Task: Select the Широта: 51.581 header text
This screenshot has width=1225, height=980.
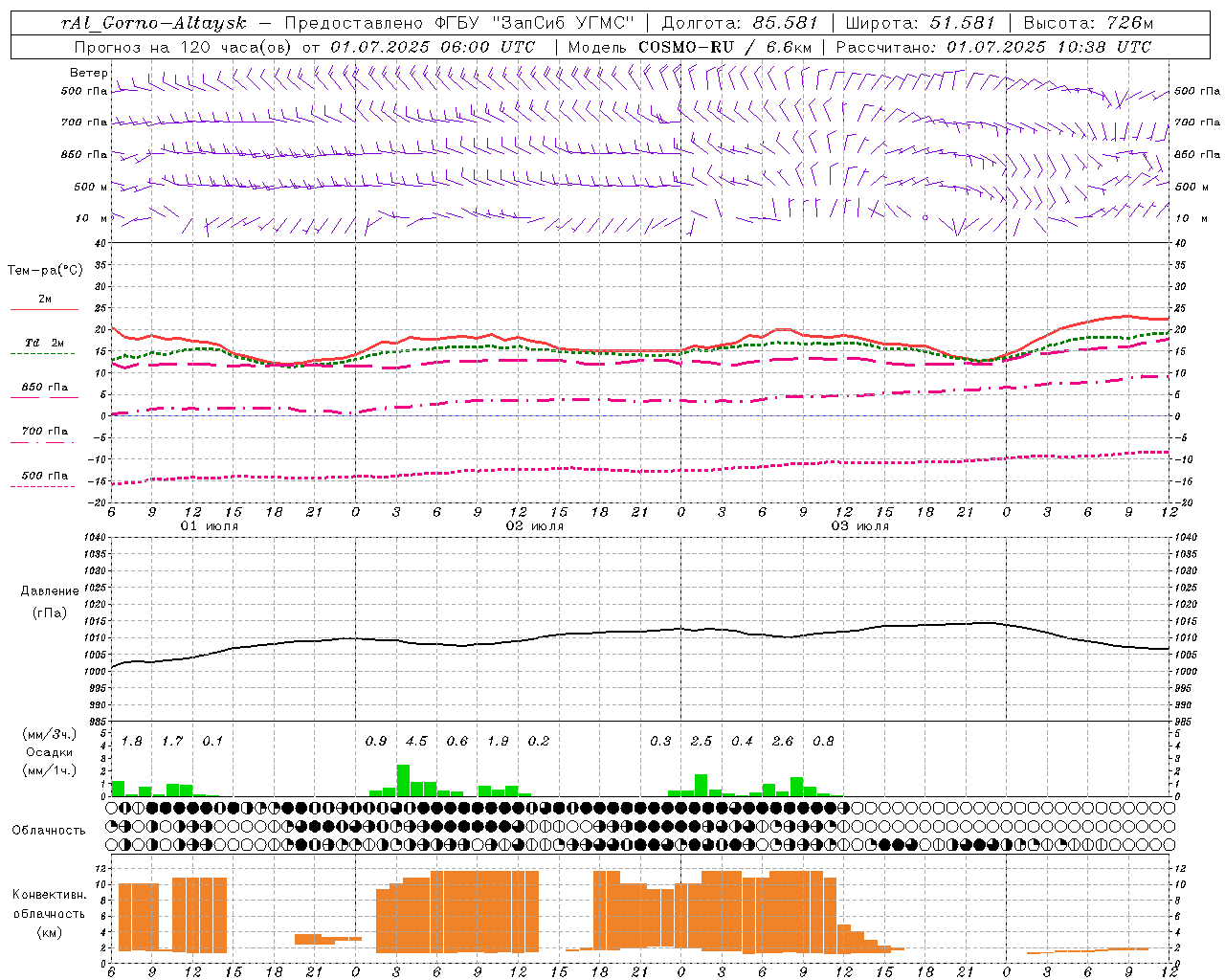Action: [920, 23]
